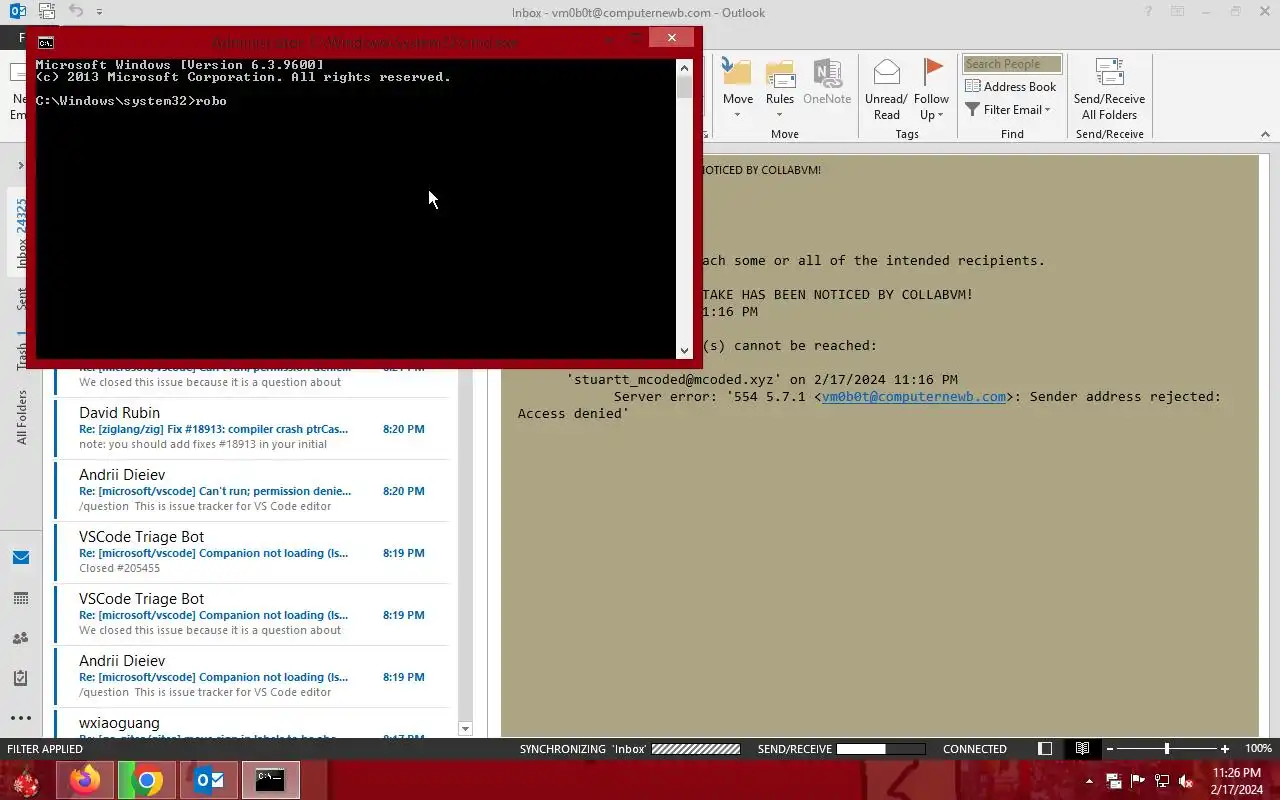Click the taskbar clock 11:26 PM

pos(1236,773)
